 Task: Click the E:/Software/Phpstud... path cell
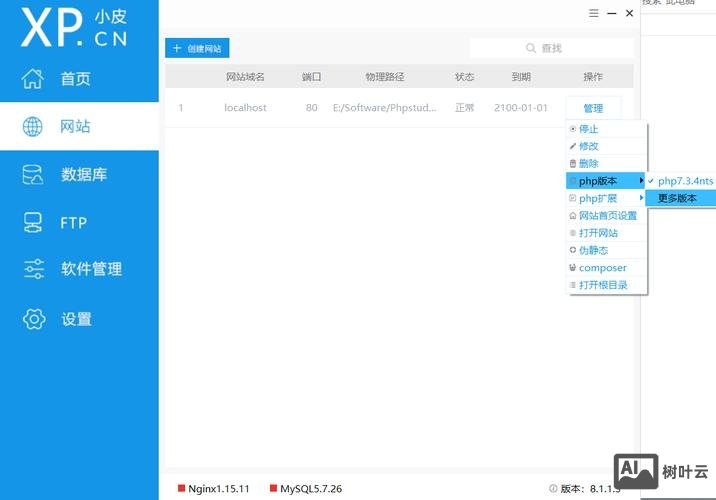point(384,108)
